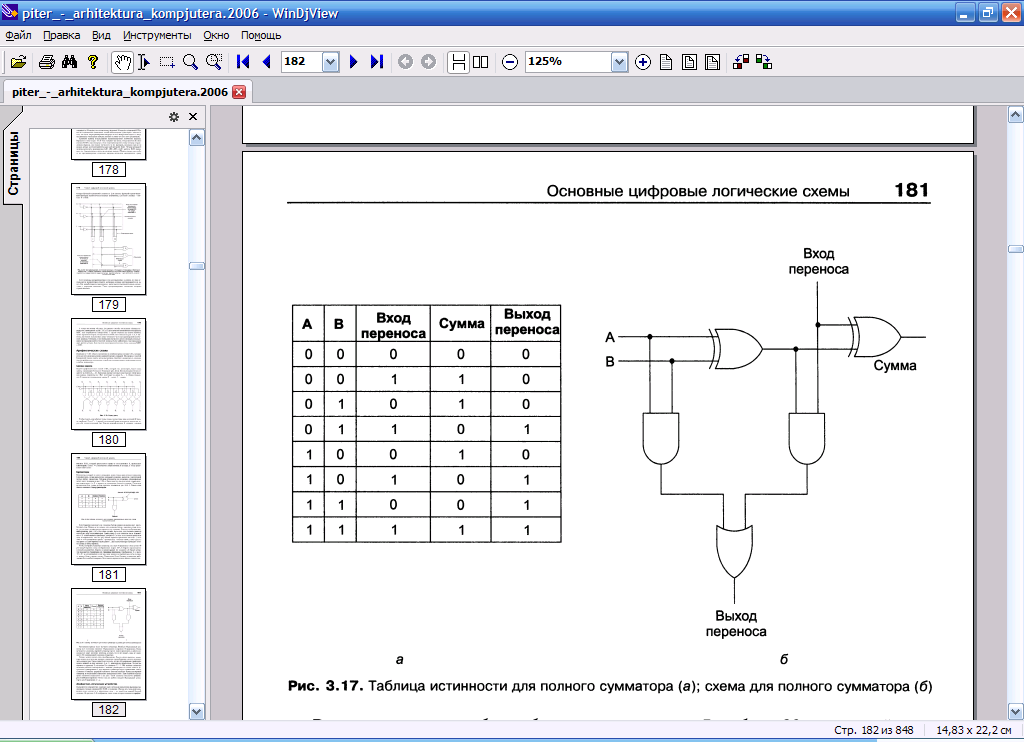Screen dimensions: 1024x742
Task: Click the middle page-zoom icon
Action: 689,62
